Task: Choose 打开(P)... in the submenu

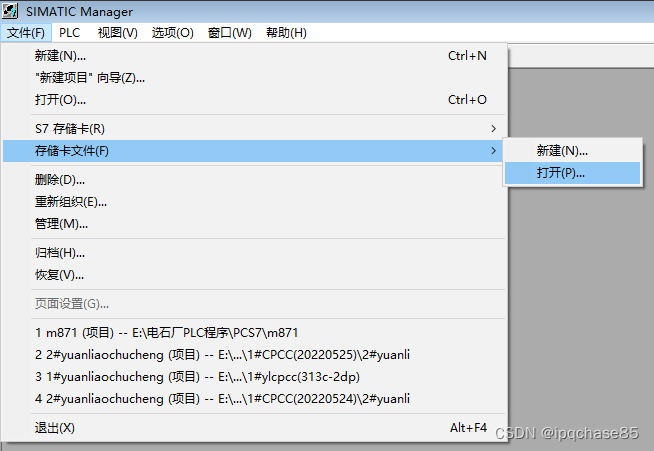Action: pyautogui.click(x=572, y=173)
